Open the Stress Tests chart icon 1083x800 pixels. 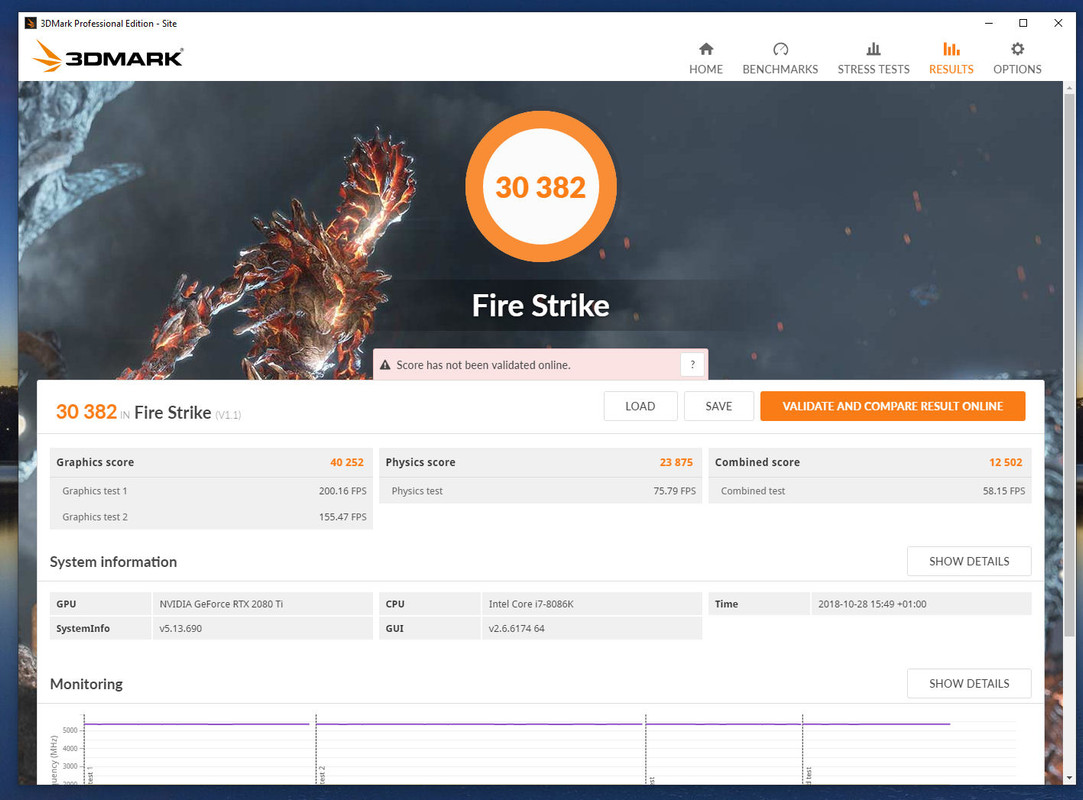(873, 49)
